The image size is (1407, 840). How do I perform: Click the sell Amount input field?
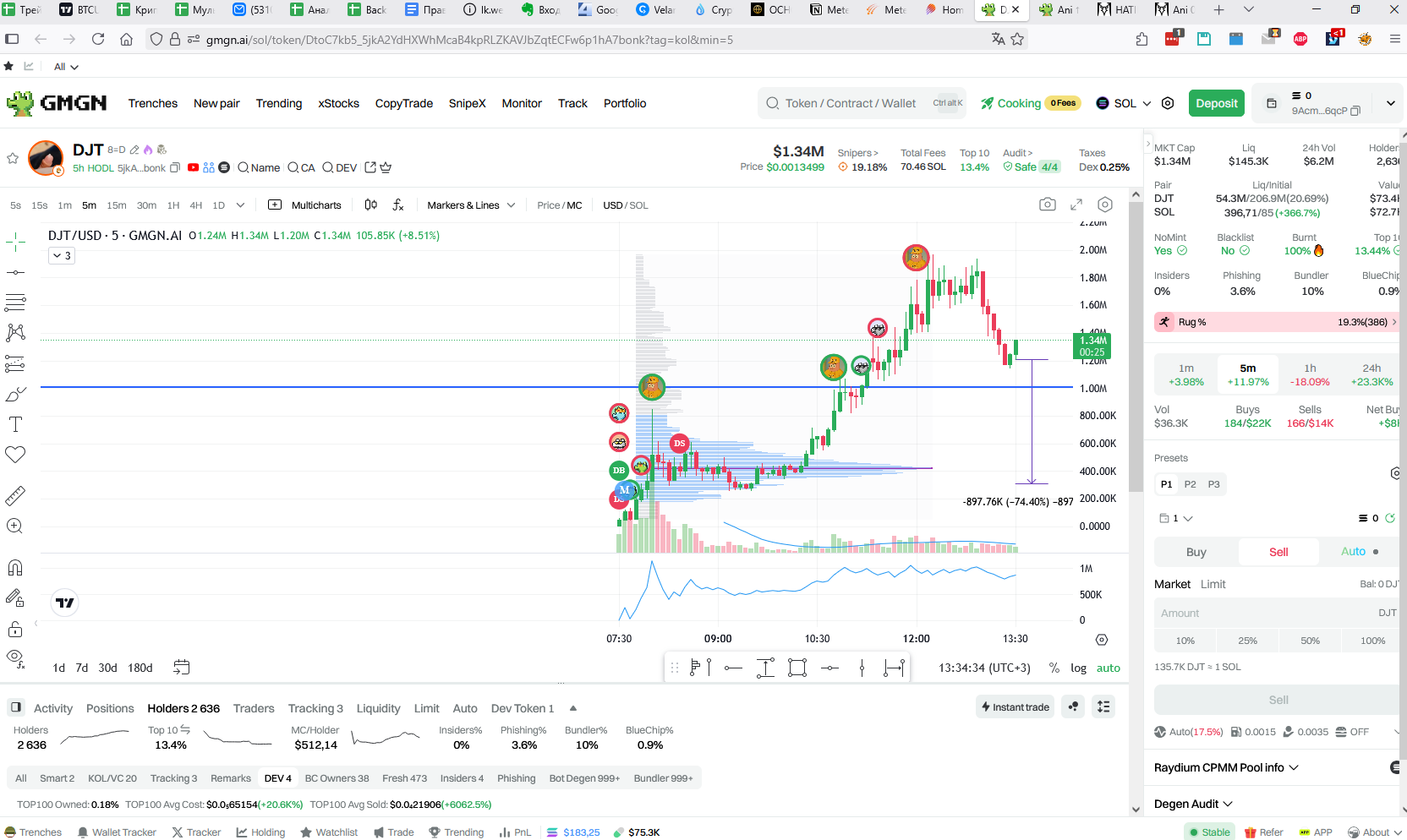1277,613
